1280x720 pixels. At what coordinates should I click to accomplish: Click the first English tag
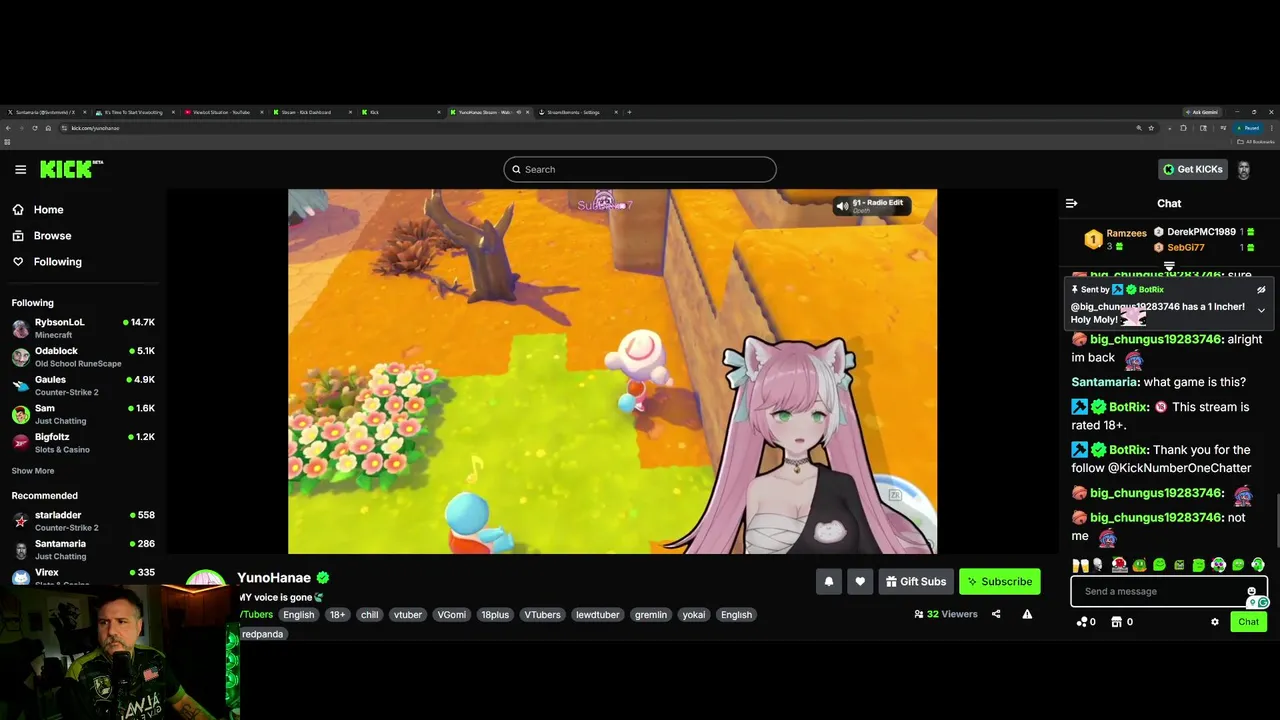point(298,615)
